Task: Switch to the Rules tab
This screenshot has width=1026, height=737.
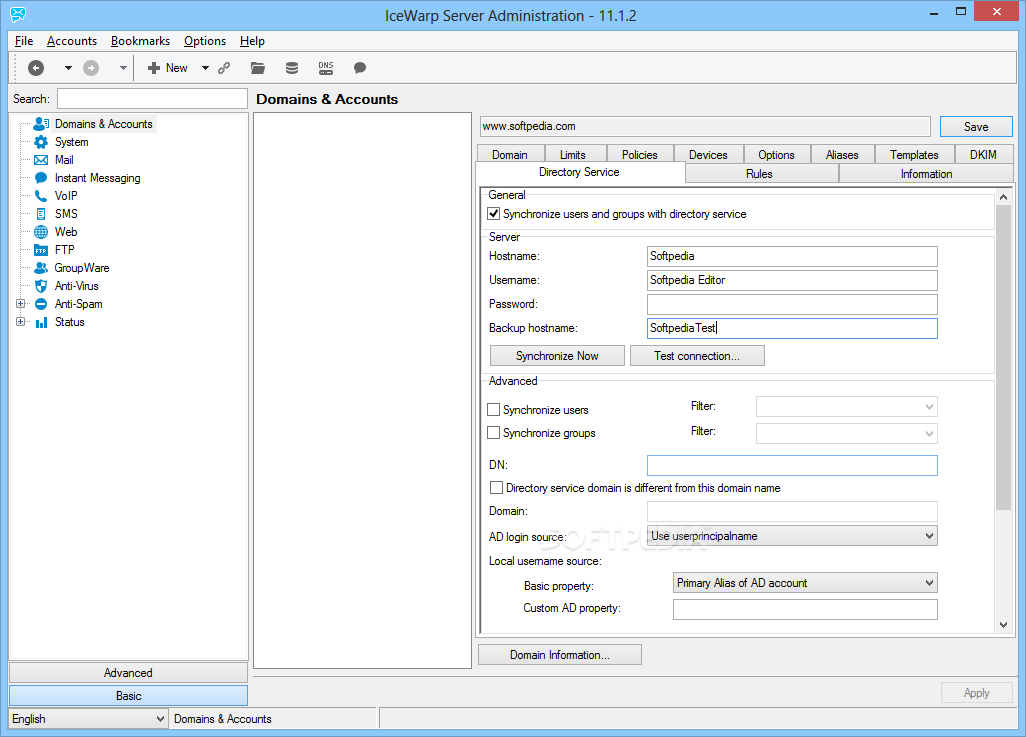Action: [759, 173]
